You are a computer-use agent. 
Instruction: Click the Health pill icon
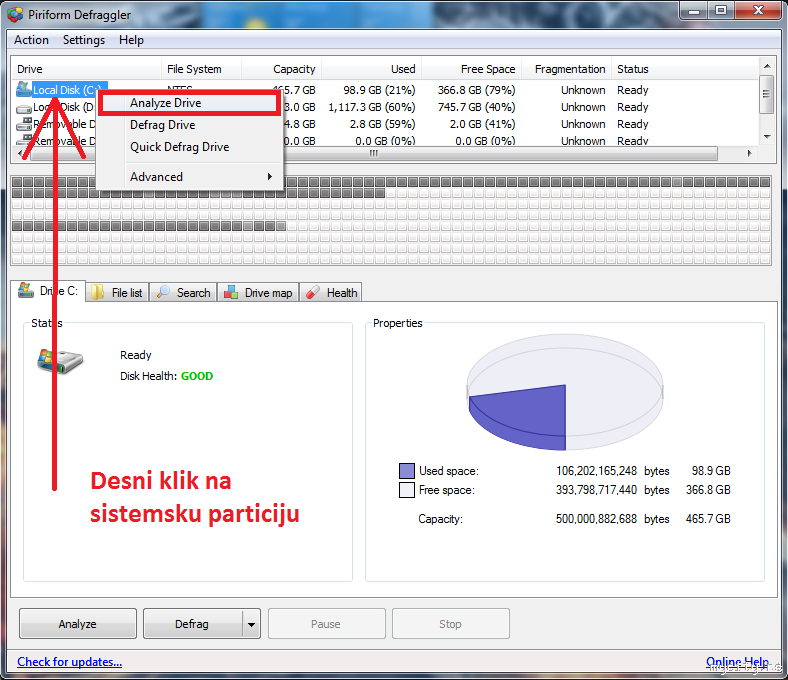[313, 293]
